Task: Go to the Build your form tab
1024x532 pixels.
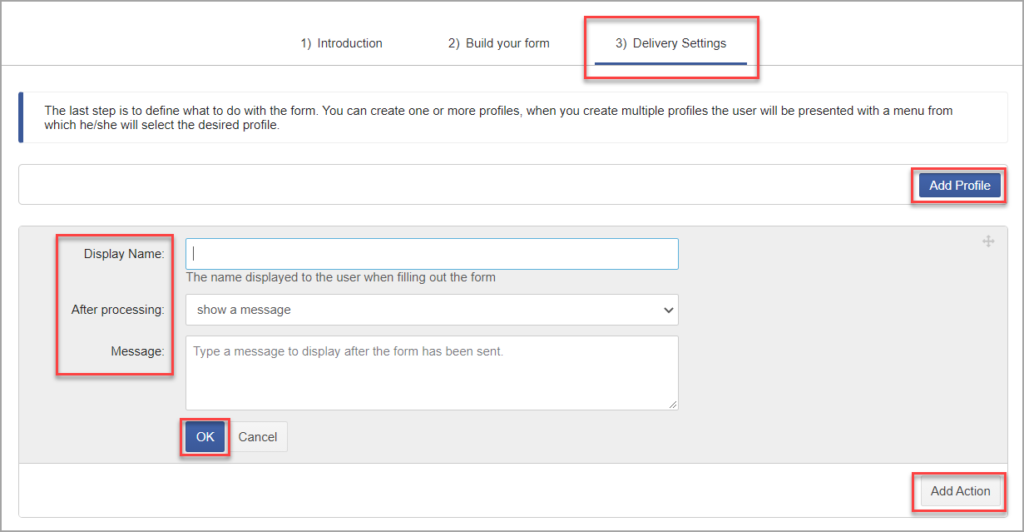Action: click(x=498, y=43)
